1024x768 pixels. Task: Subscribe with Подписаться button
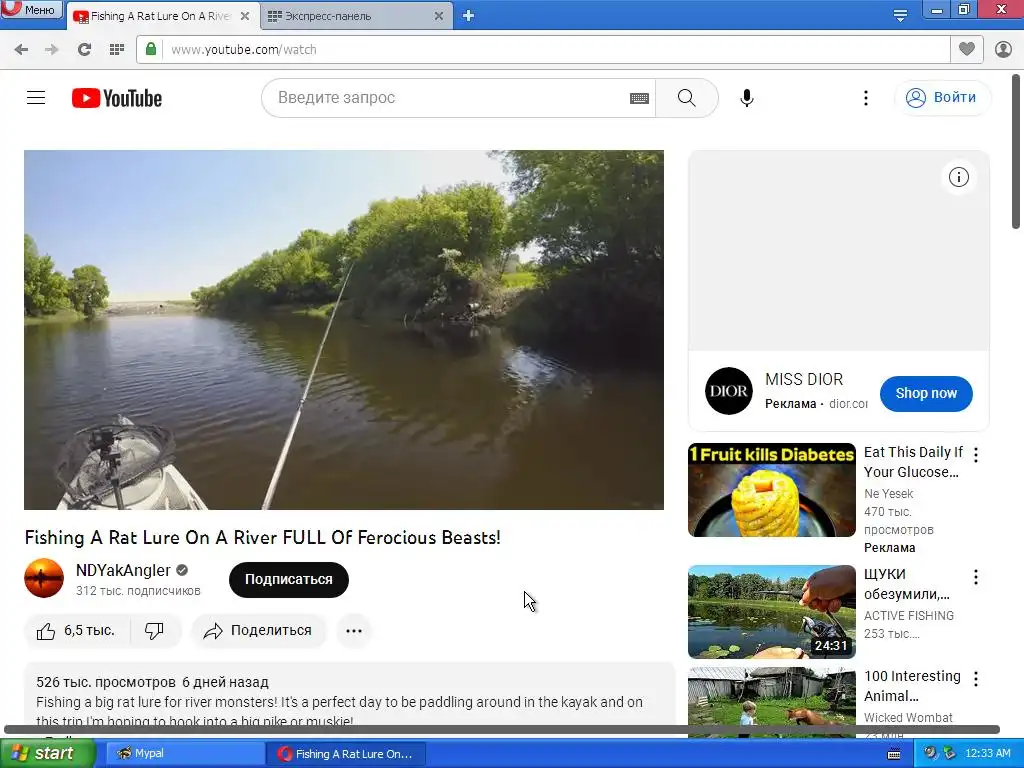coord(289,579)
